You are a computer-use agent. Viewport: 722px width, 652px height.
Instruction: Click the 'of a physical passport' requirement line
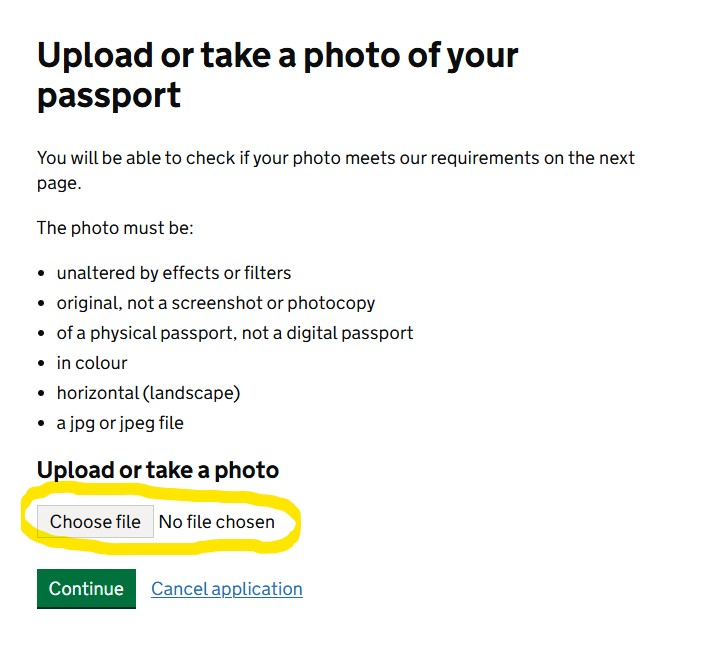[x=234, y=333]
